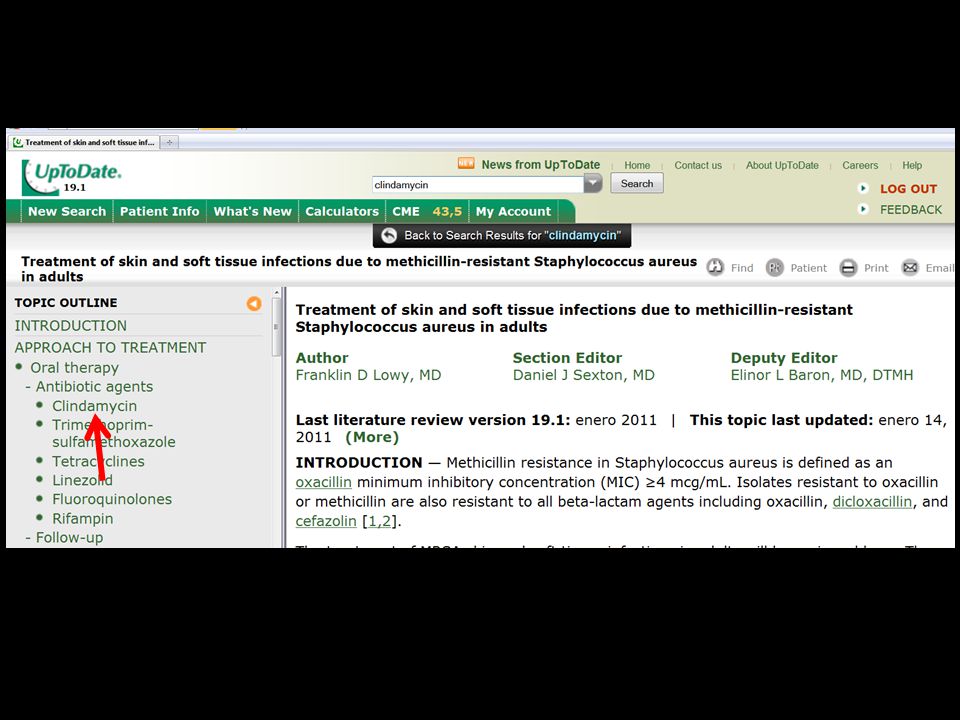Open the CME 43,5 tab

427,211
